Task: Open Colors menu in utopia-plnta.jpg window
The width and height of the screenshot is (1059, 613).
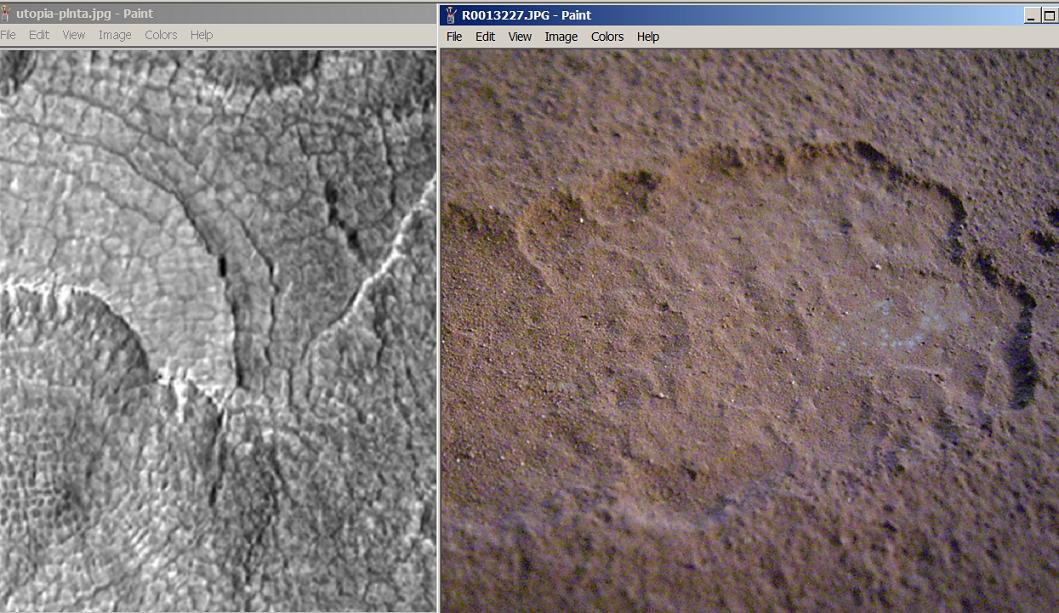Action: (161, 34)
